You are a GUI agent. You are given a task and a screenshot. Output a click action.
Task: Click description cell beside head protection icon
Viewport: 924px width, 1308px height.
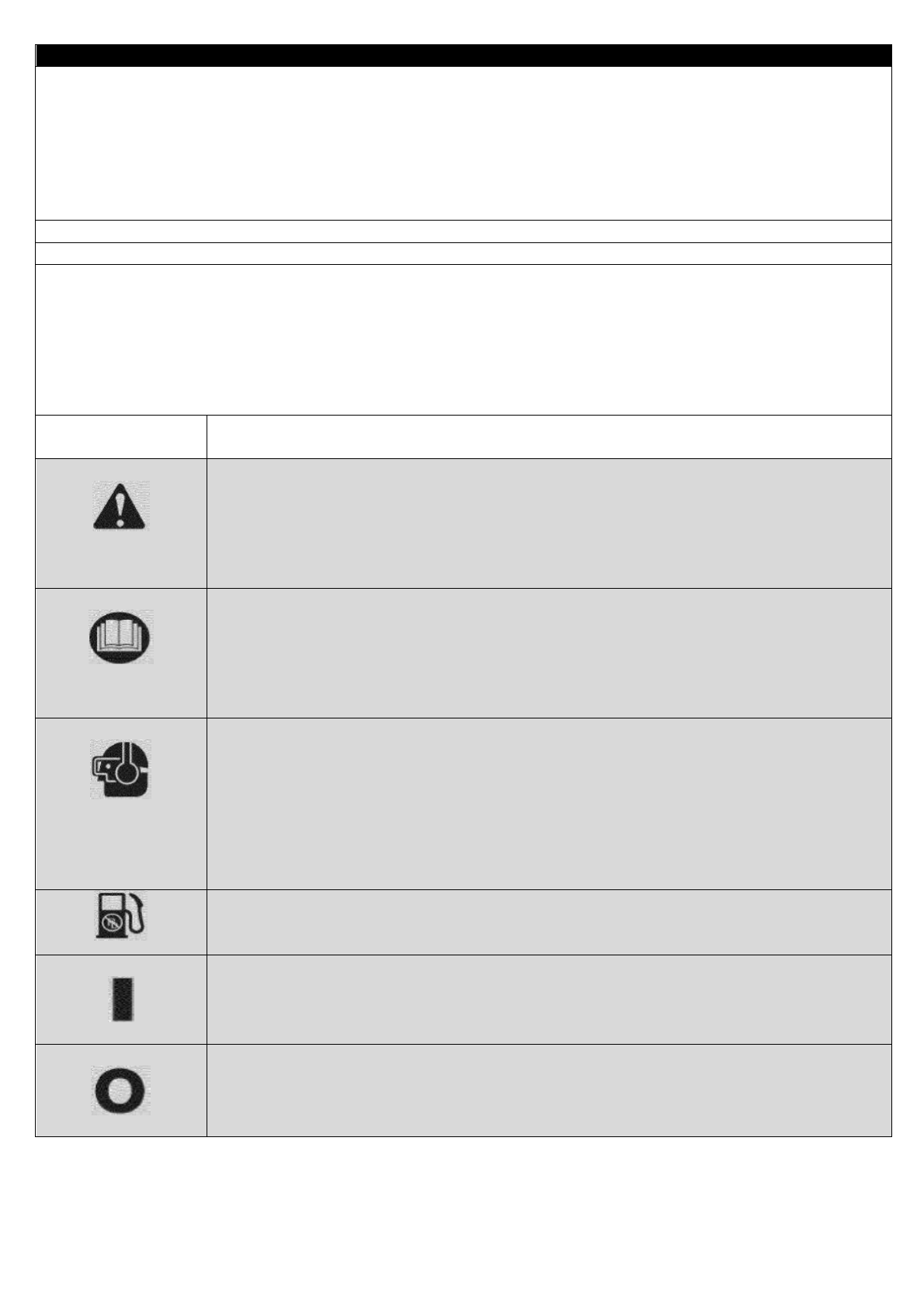(548, 803)
